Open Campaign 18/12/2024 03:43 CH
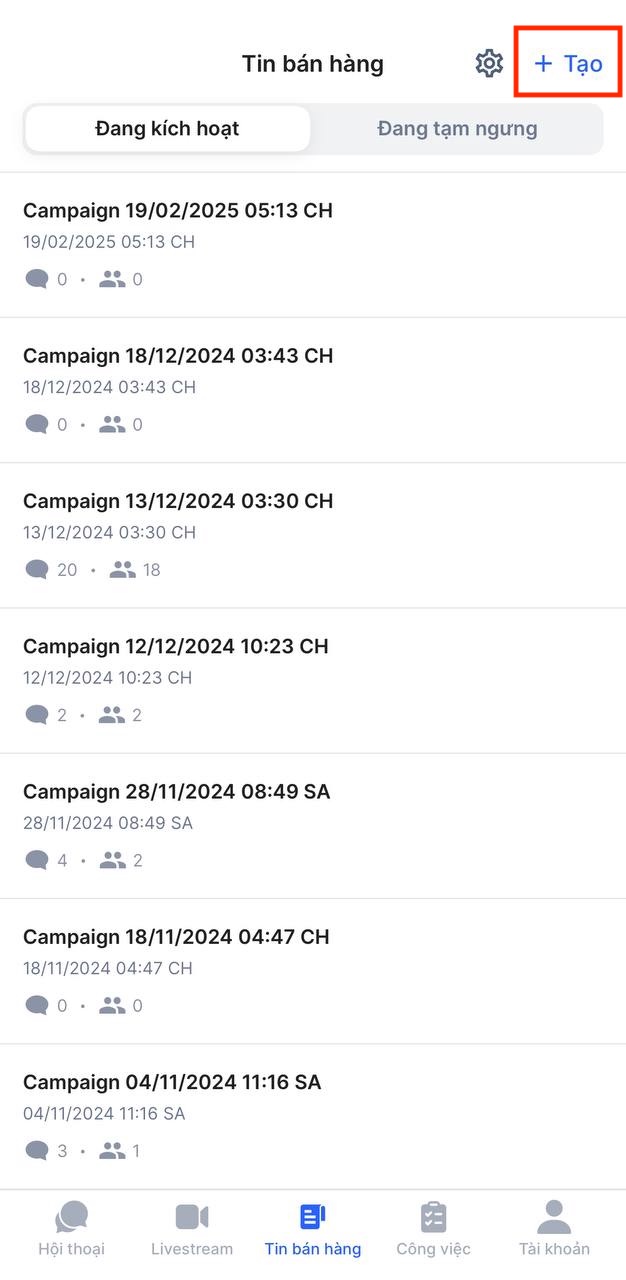The height and width of the screenshot is (1280, 626). point(178,356)
